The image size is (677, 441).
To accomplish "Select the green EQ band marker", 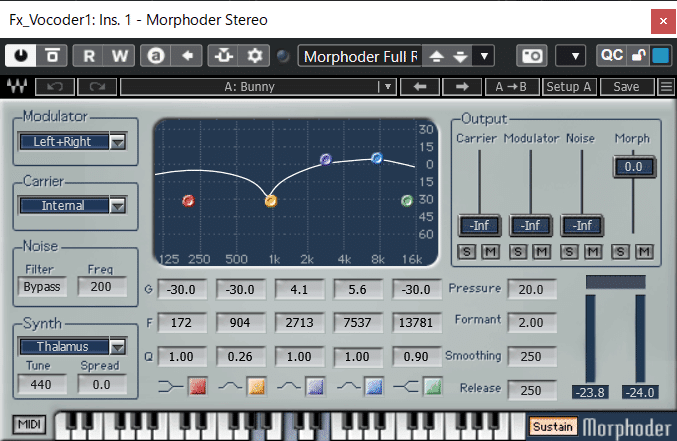I will [407, 201].
